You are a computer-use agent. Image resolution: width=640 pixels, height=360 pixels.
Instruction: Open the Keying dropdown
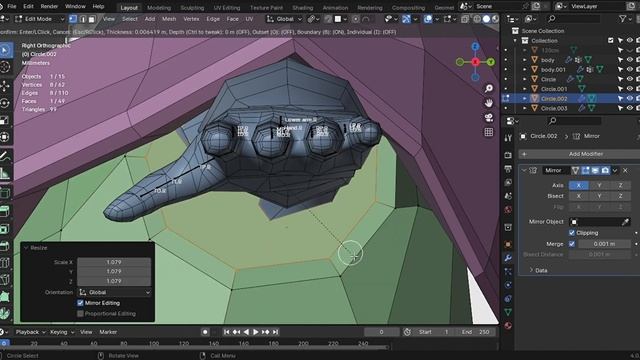62,332
